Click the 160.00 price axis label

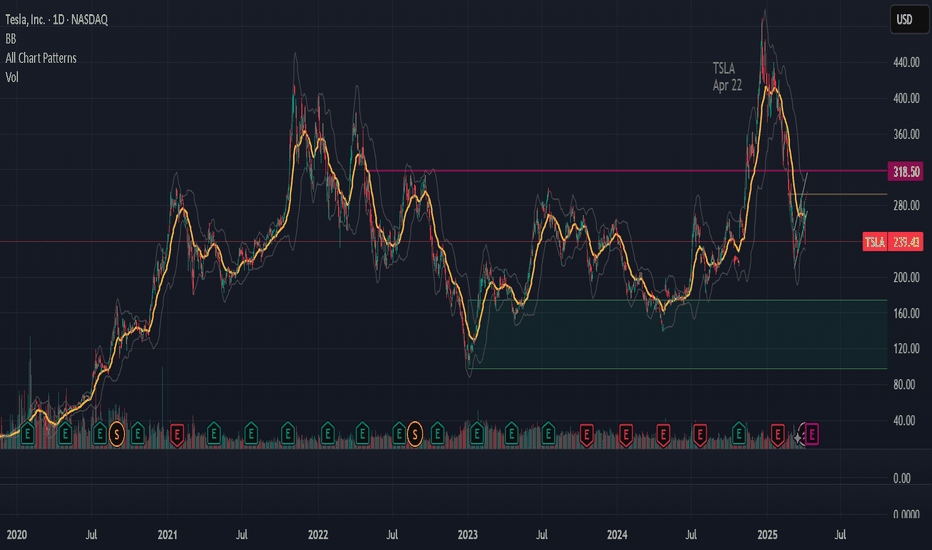[x=906, y=313]
